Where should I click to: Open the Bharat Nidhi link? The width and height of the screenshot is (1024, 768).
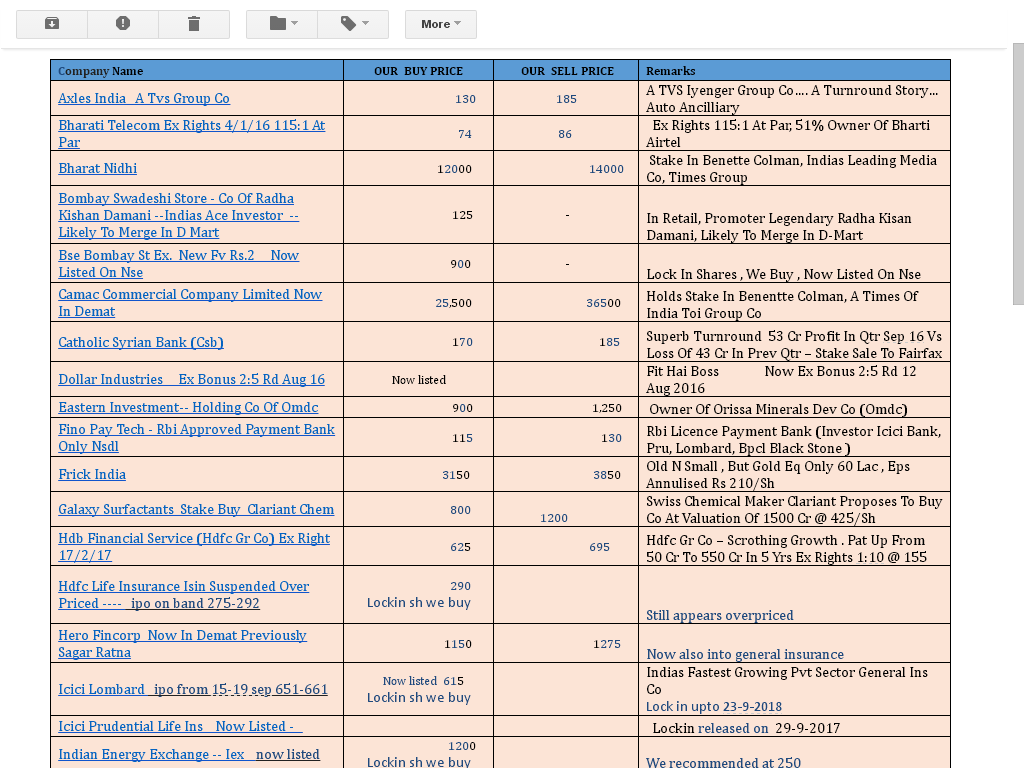97,168
